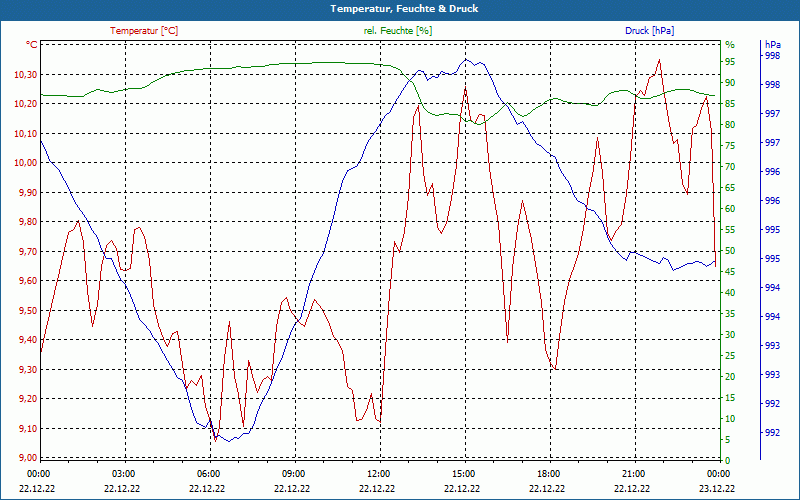Click green humidity axis value '0'
The height and width of the screenshot is (500, 800).
[728, 461]
